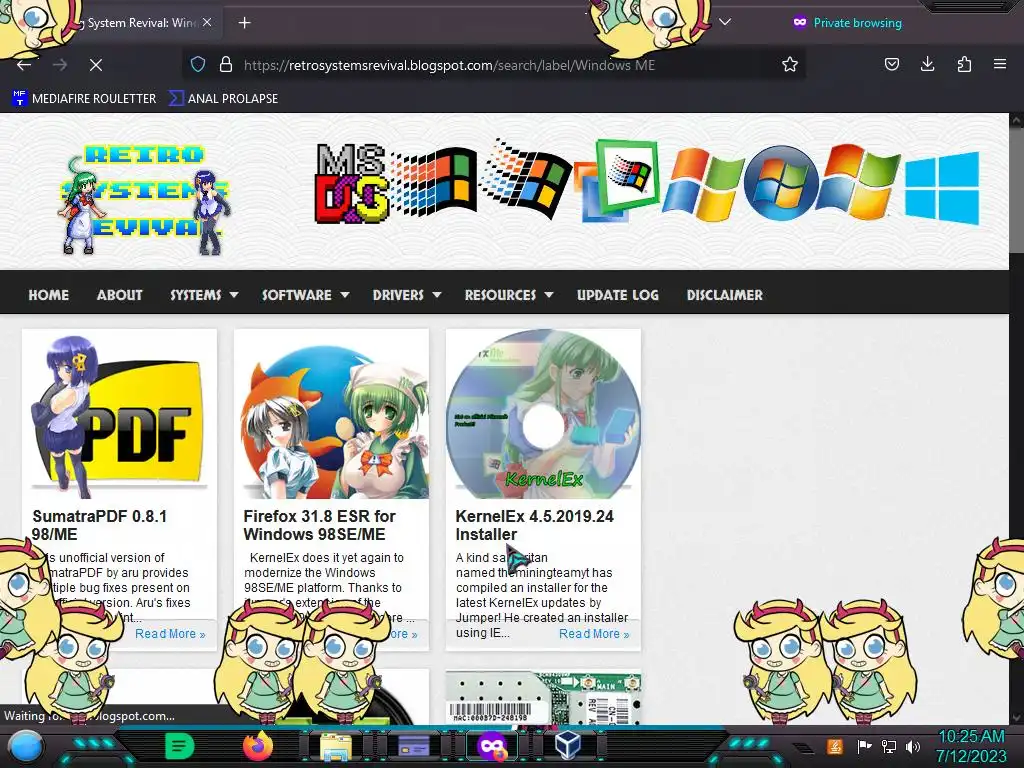Click the MS-DOS logo in the banner

coord(351,184)
